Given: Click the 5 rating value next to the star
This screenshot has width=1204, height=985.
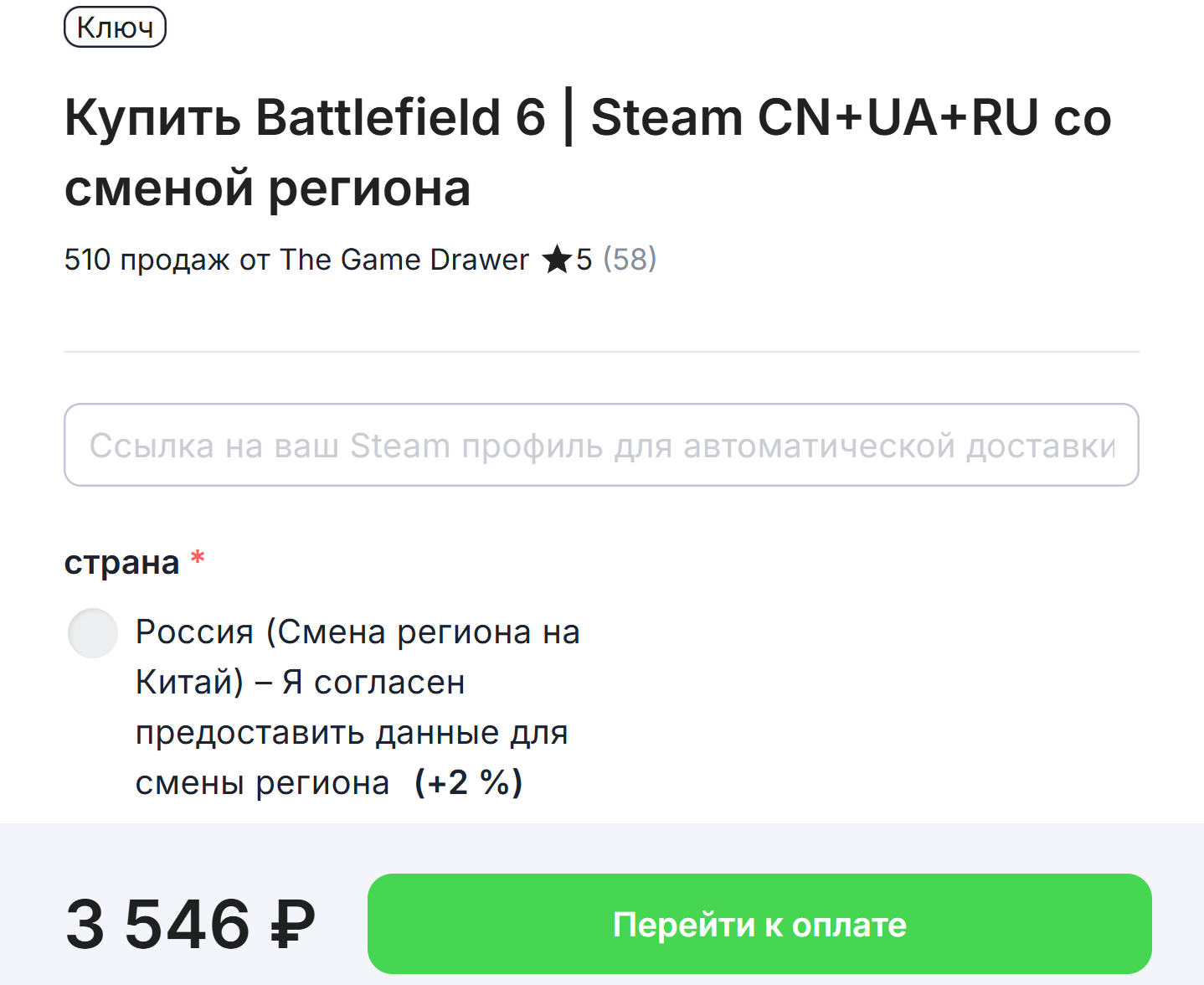Looking at the screenshot, I should [x=584, y=260].
